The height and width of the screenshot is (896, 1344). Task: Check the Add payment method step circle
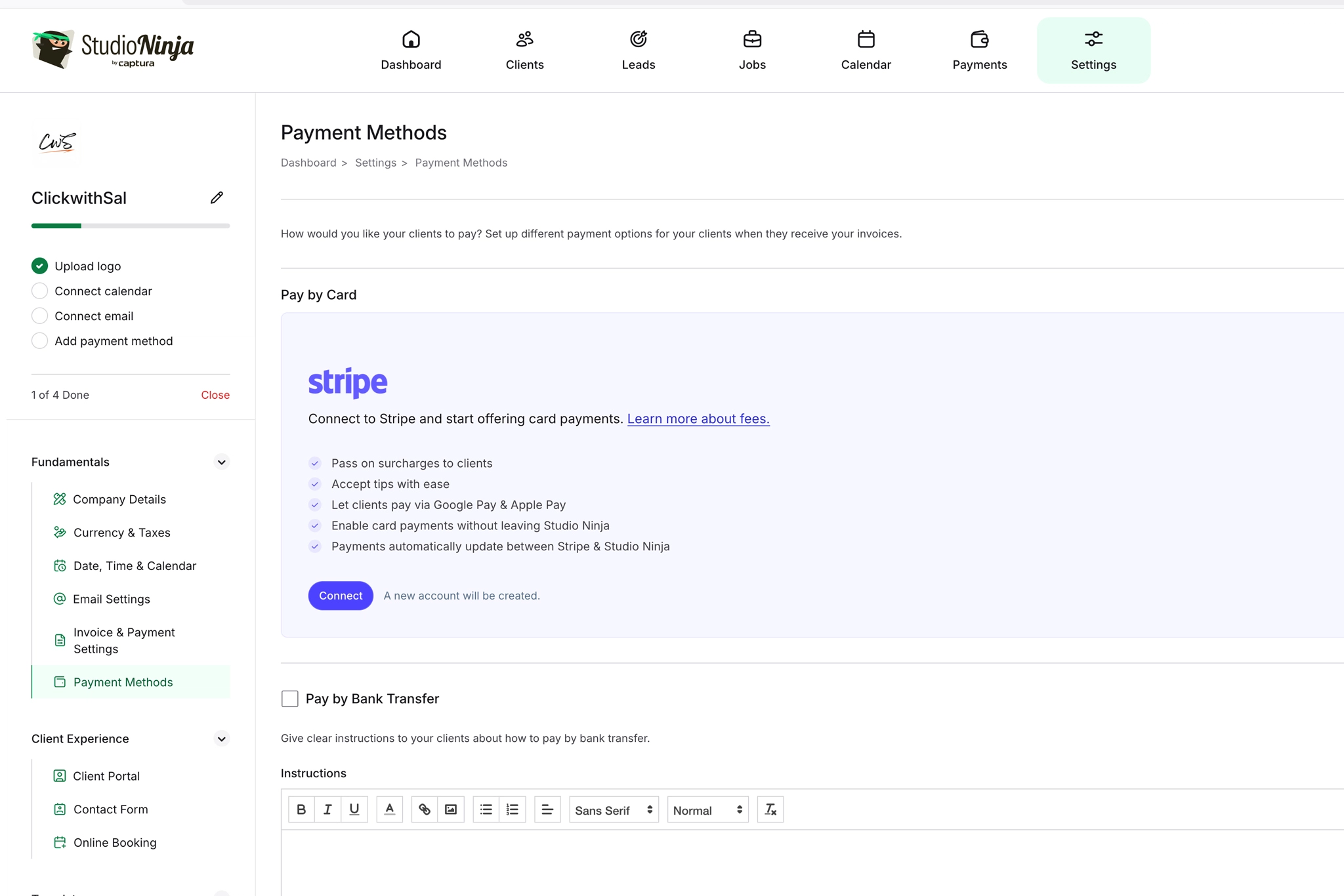[x=39, y=340]
